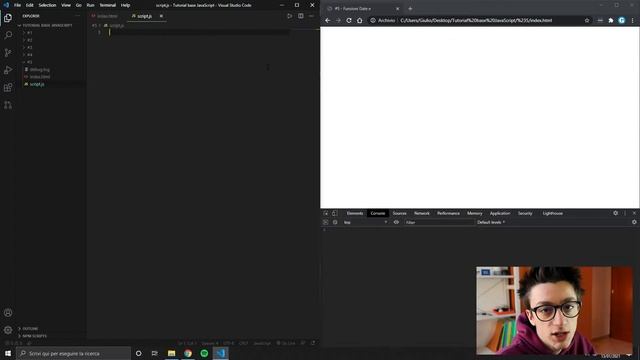Screen dimensions: 640x360
Task: Expand the #3 folder in Explorer
Action: (29, 47)
